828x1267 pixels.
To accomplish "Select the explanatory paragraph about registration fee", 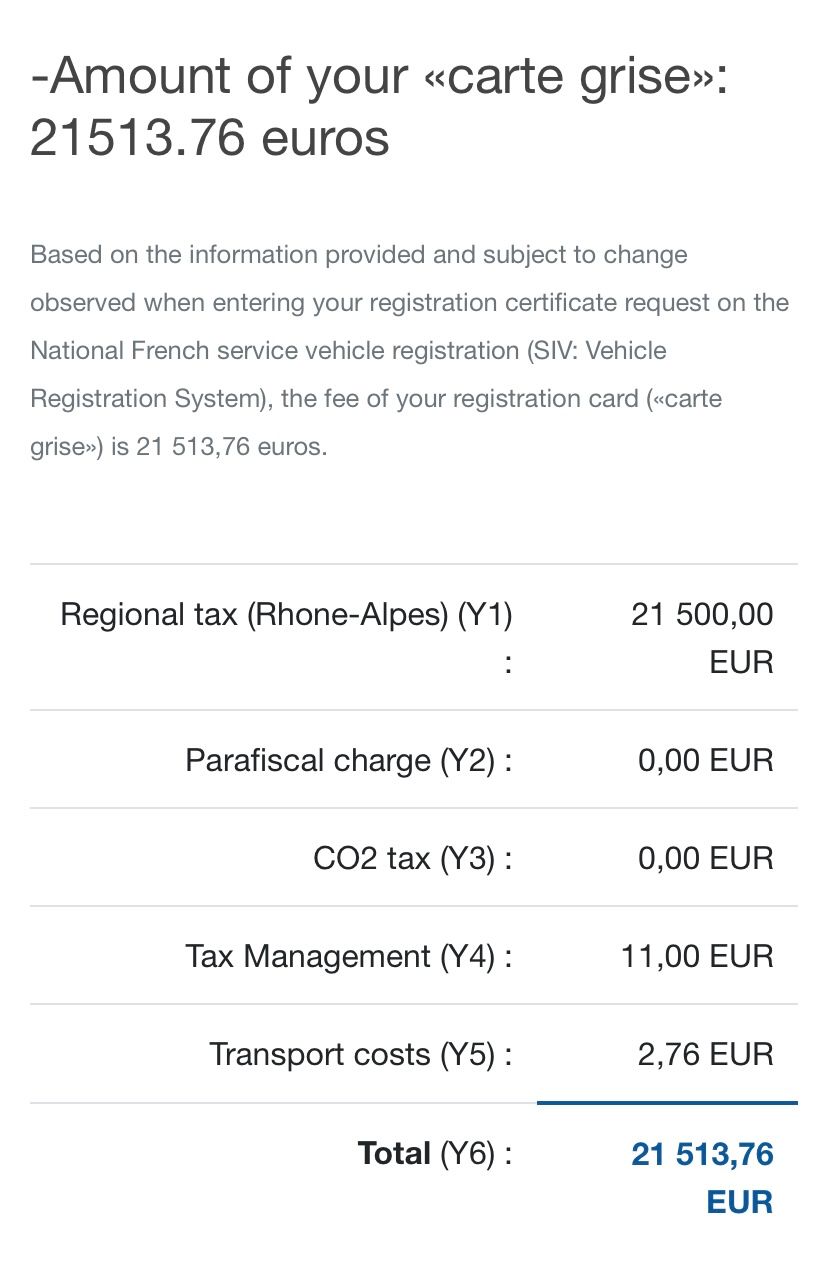I will (410, 351).
